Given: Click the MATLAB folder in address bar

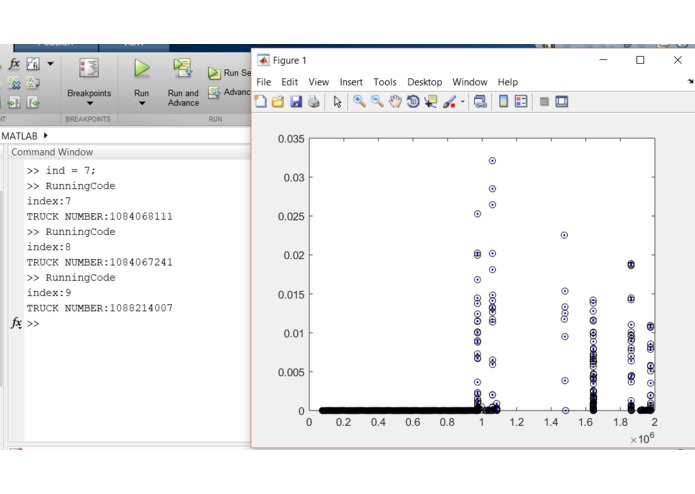Looking at the screenshot, I should (20, 136).
